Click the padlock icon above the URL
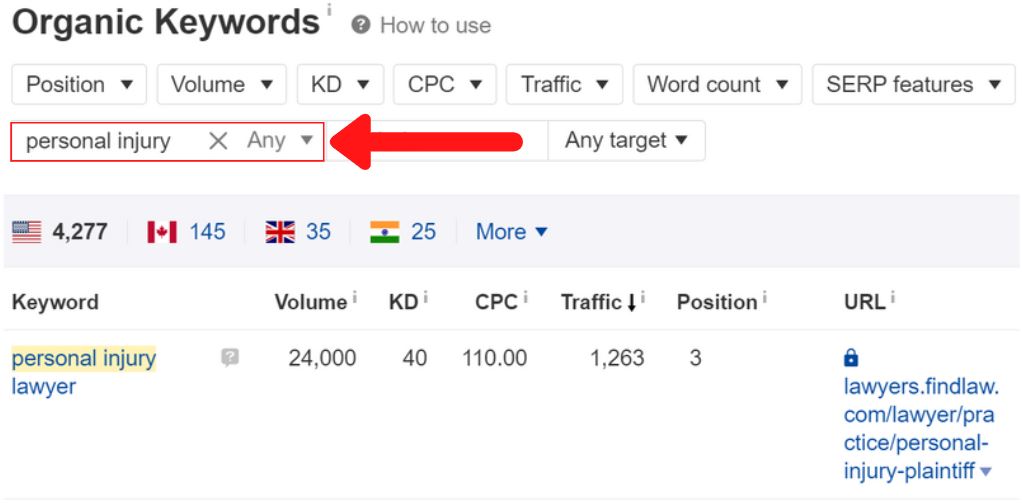Viewport: 1022px width, 503px height. [x=851, y=358]
